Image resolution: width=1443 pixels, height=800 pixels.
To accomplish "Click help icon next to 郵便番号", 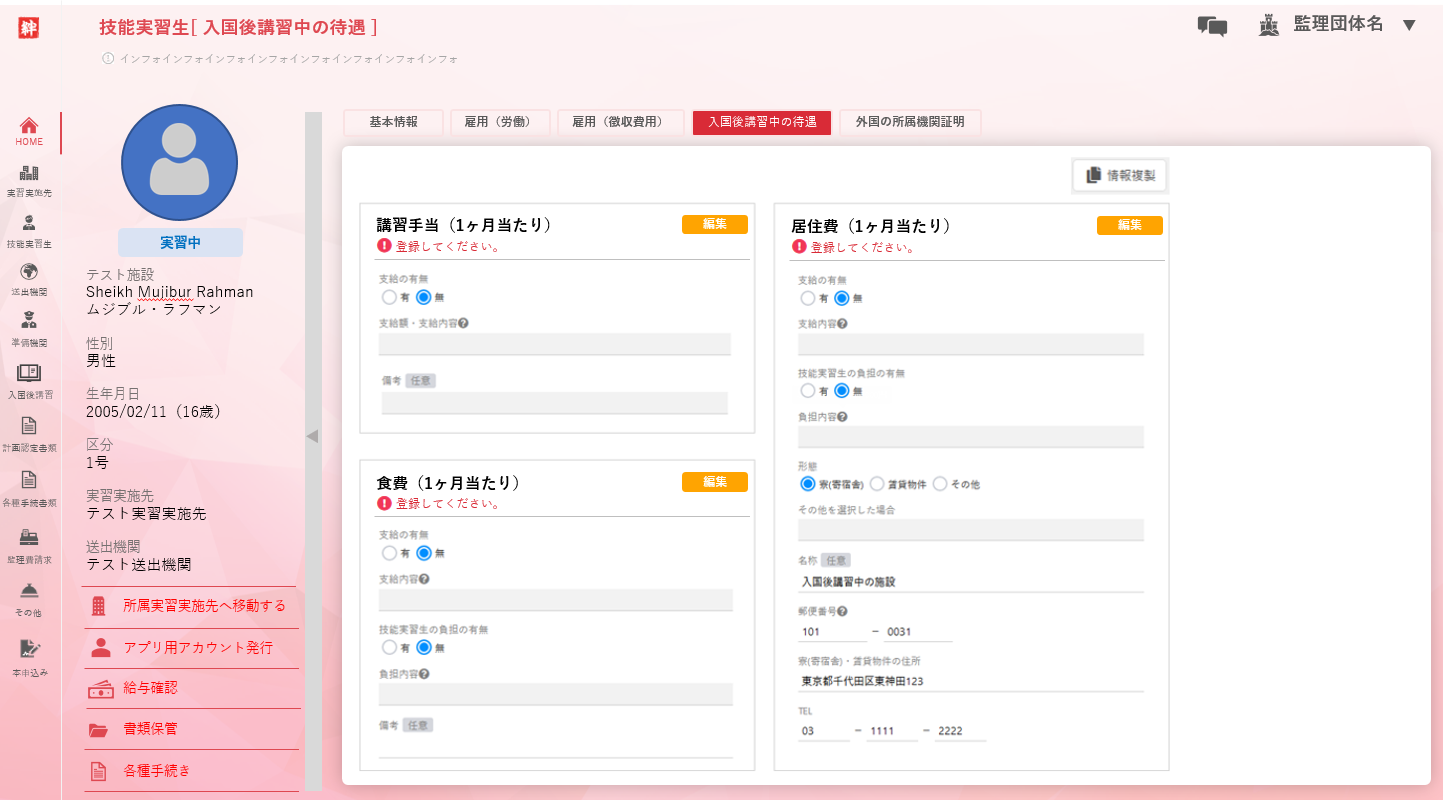I will click(843, 611).
